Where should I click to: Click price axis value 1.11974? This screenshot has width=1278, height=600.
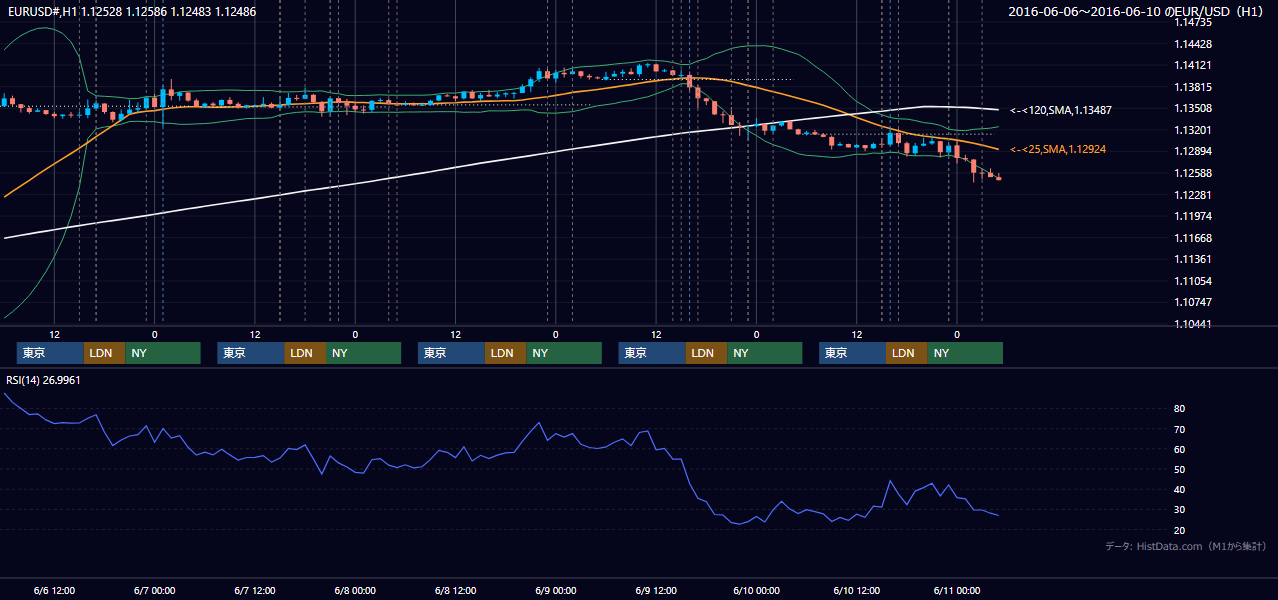coord(1193,216)
